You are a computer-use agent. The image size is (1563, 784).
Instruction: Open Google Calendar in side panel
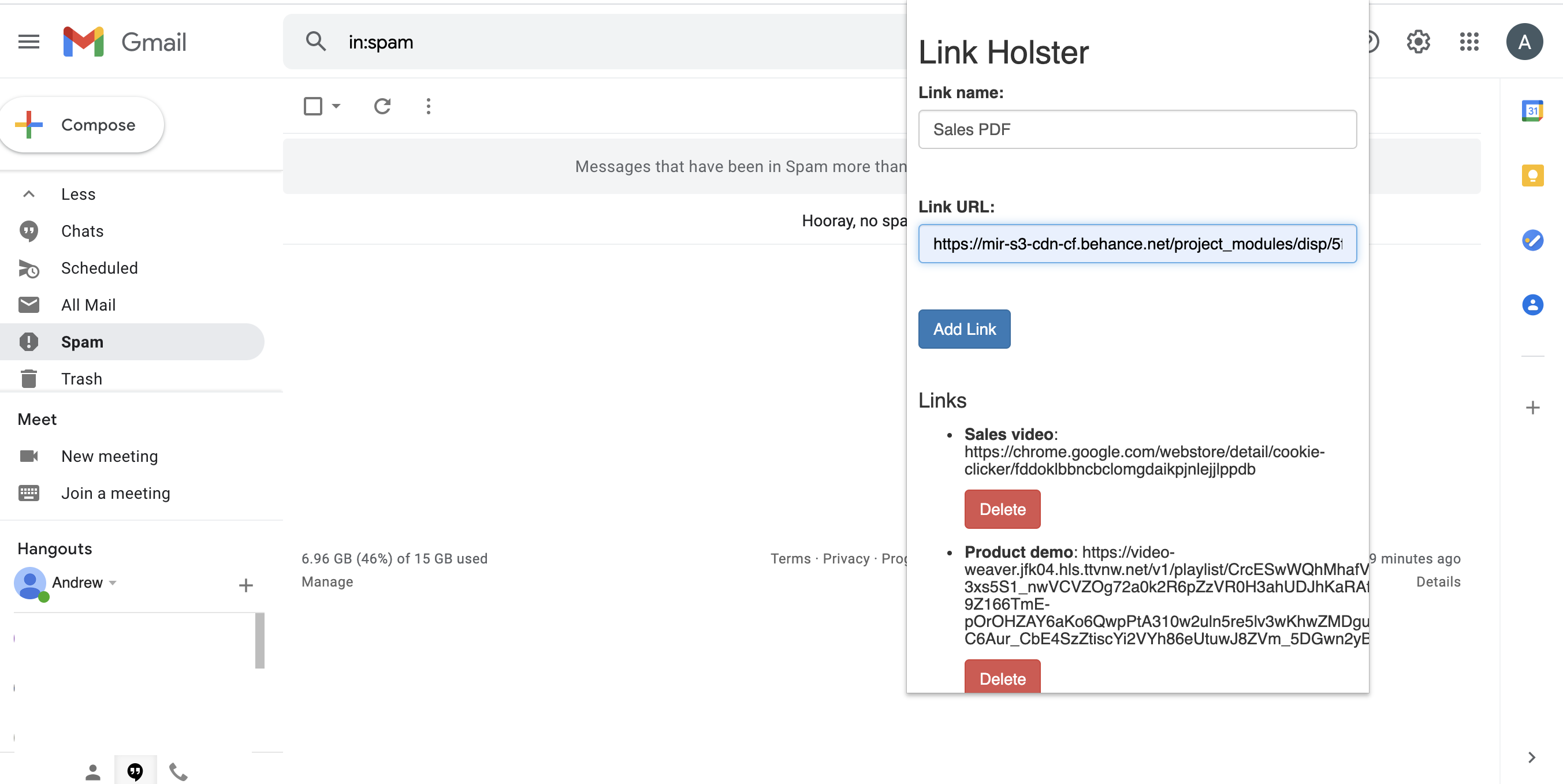pyautogui.click(x=1532, y=111)
